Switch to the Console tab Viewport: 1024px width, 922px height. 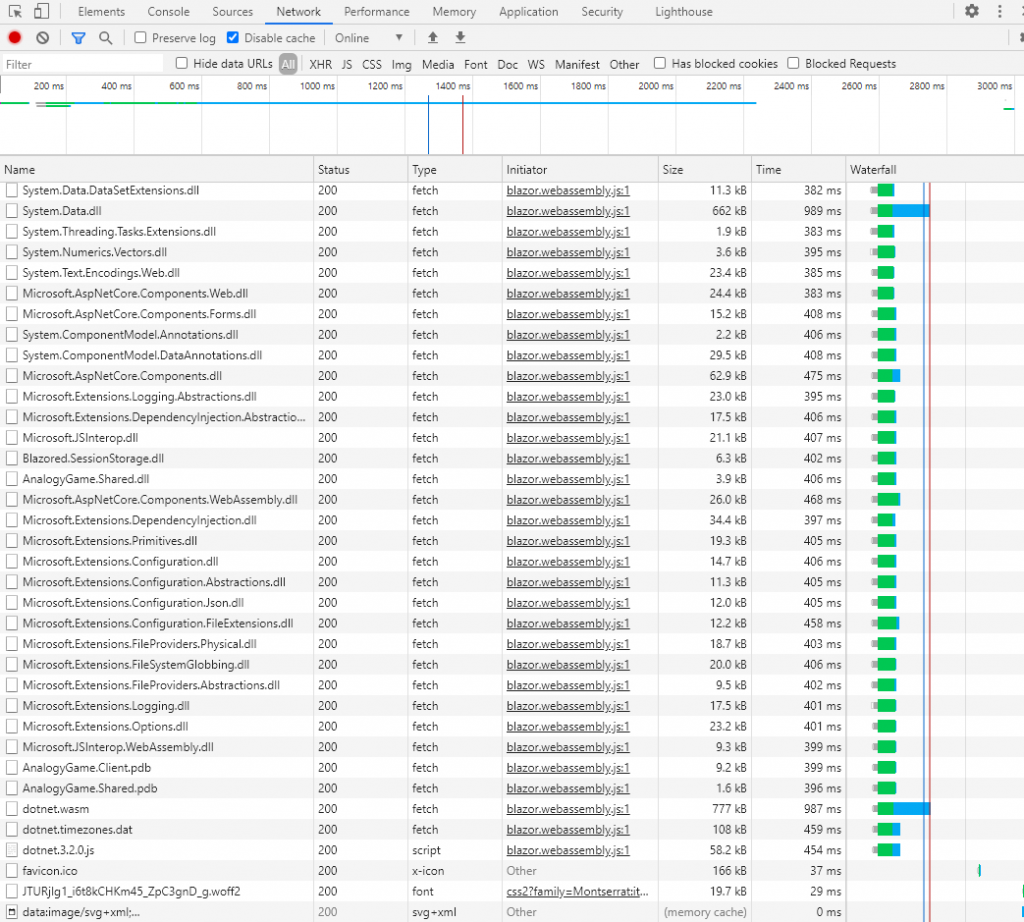click(x=169, y=12)
